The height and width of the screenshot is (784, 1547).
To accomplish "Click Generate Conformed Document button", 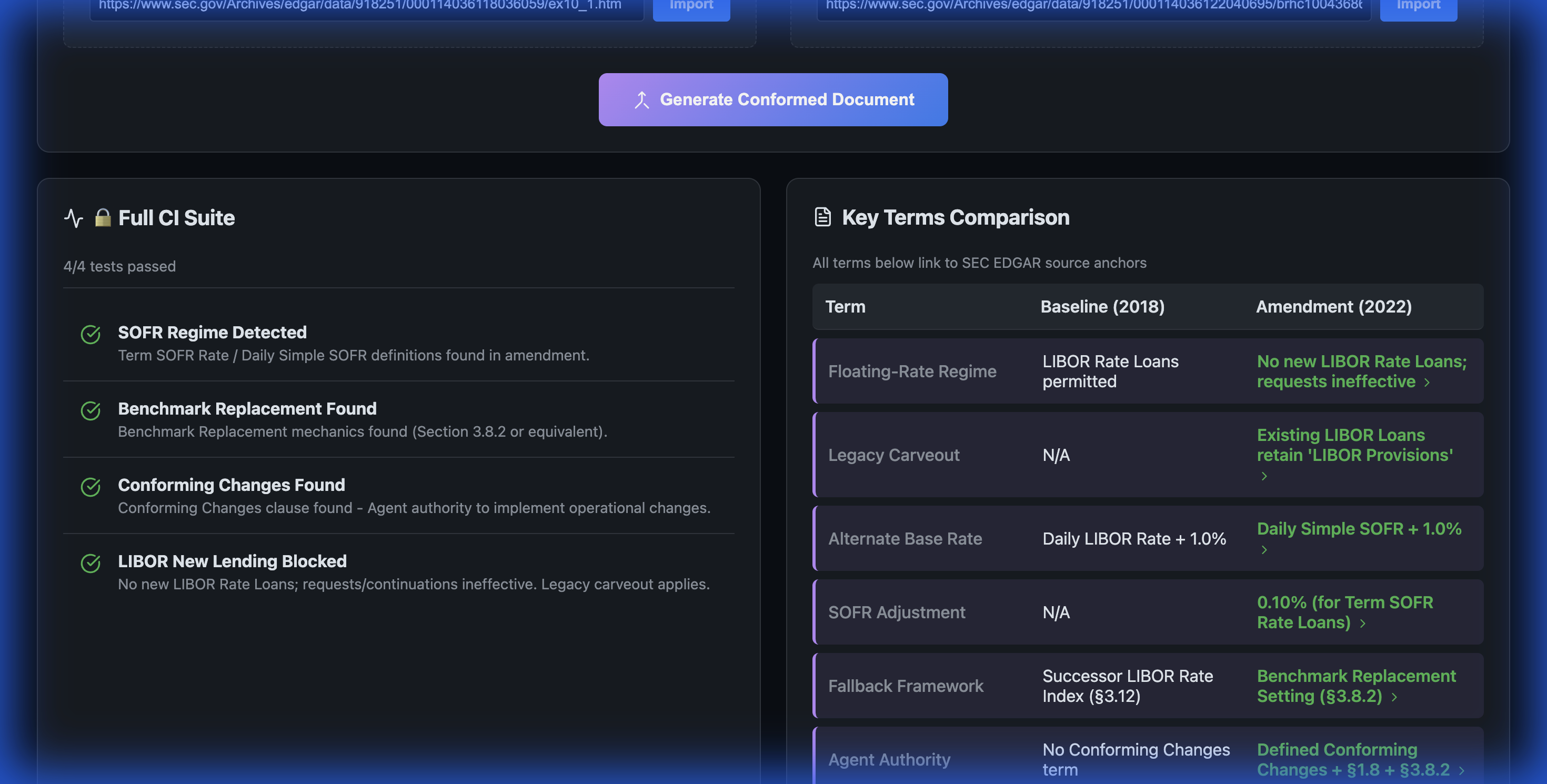I will point(773,99).
